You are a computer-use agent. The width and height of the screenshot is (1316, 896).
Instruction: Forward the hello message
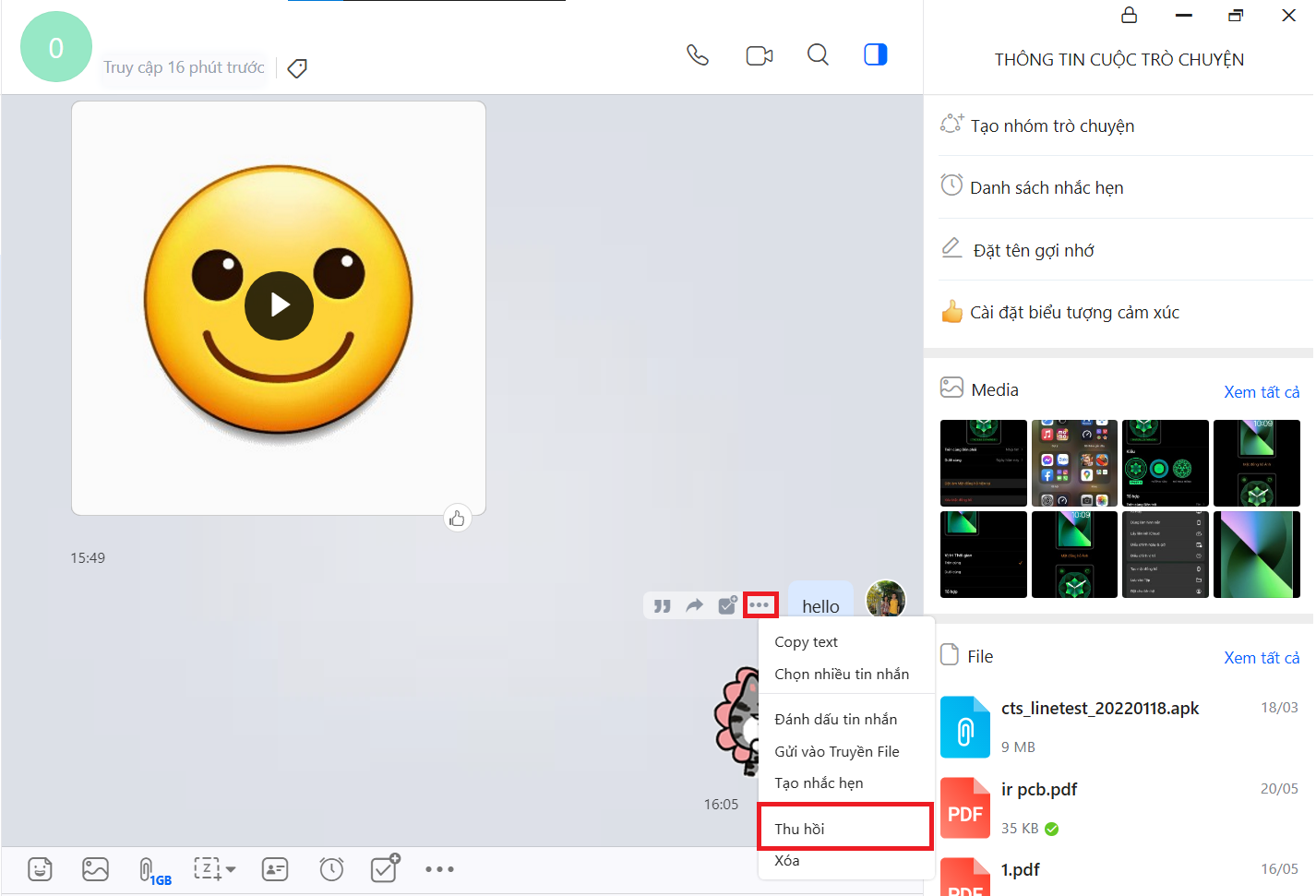695,606
